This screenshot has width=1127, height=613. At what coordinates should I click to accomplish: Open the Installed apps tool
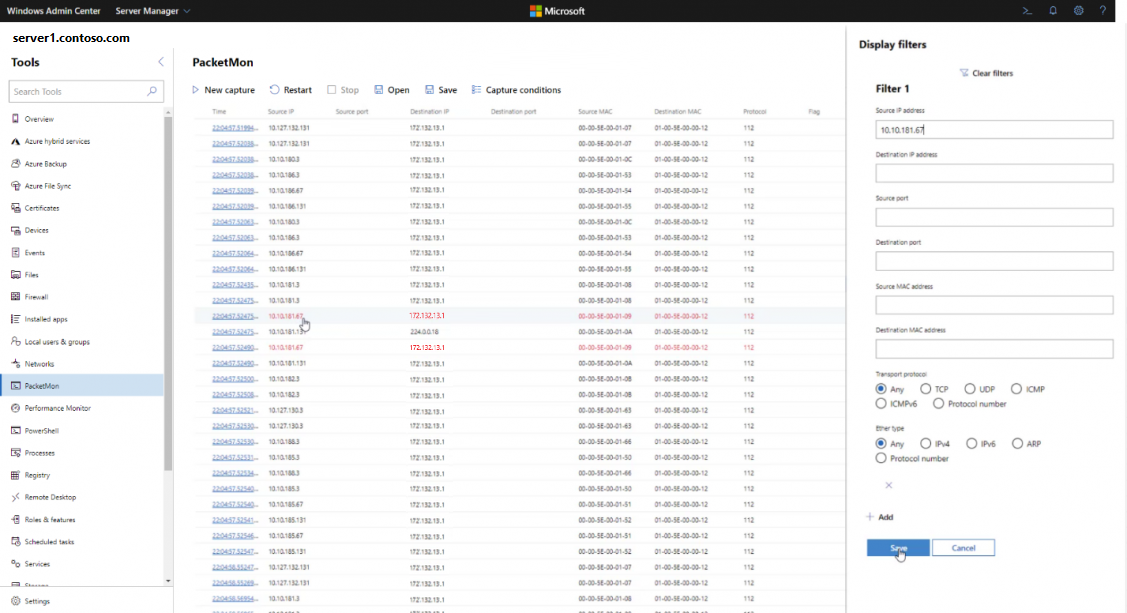[x=45, y=319]
